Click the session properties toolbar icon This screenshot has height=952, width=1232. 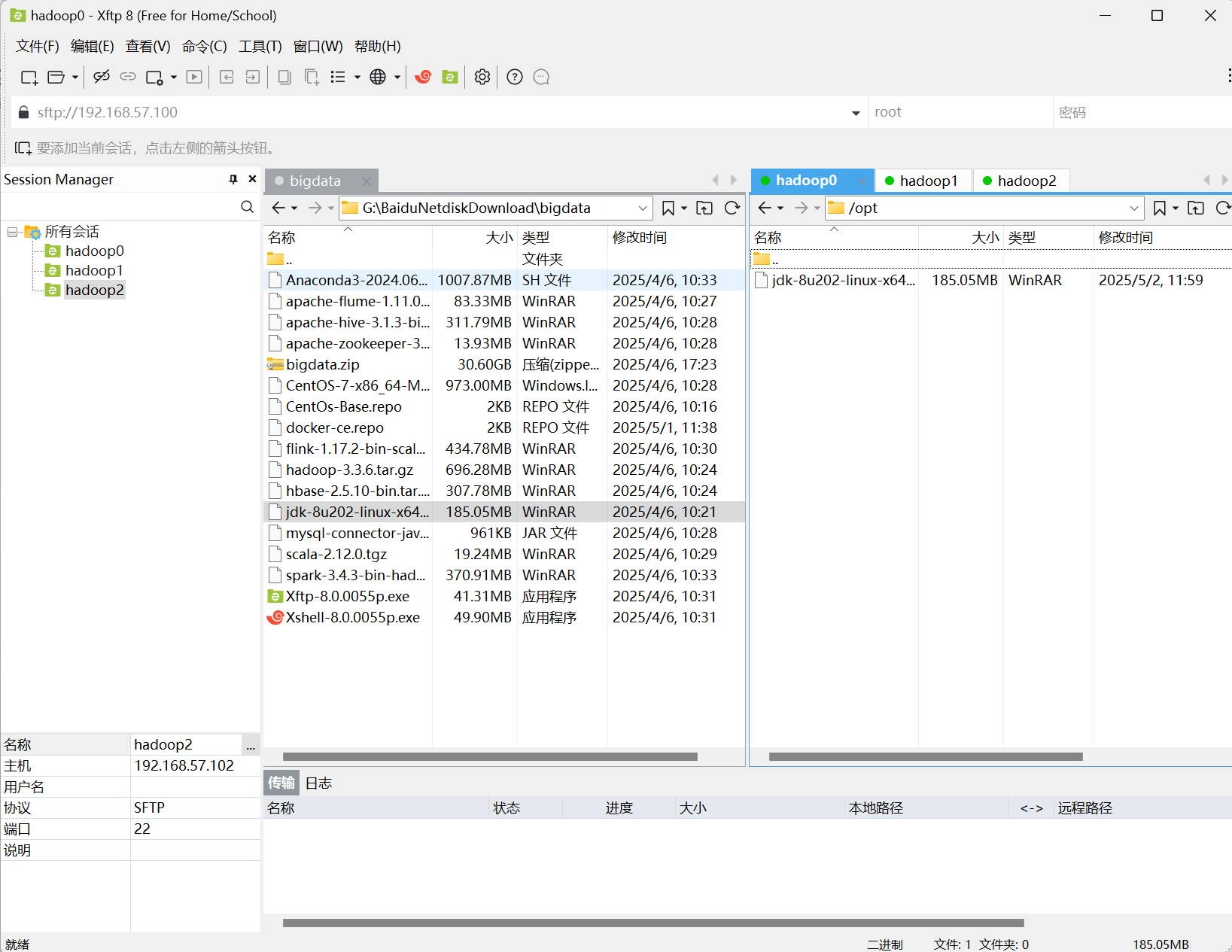point(154,77)
